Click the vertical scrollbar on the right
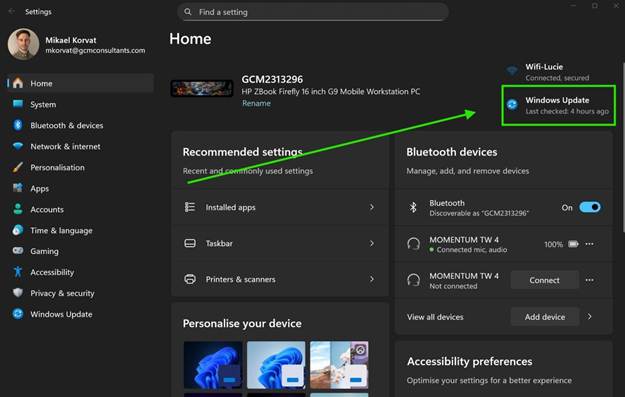This screenshot has height=397, width=625. click(x=623, y=147)
